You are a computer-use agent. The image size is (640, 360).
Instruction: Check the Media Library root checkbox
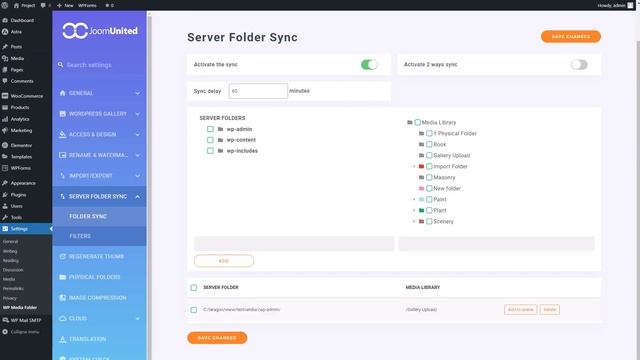tap(418, 122)
